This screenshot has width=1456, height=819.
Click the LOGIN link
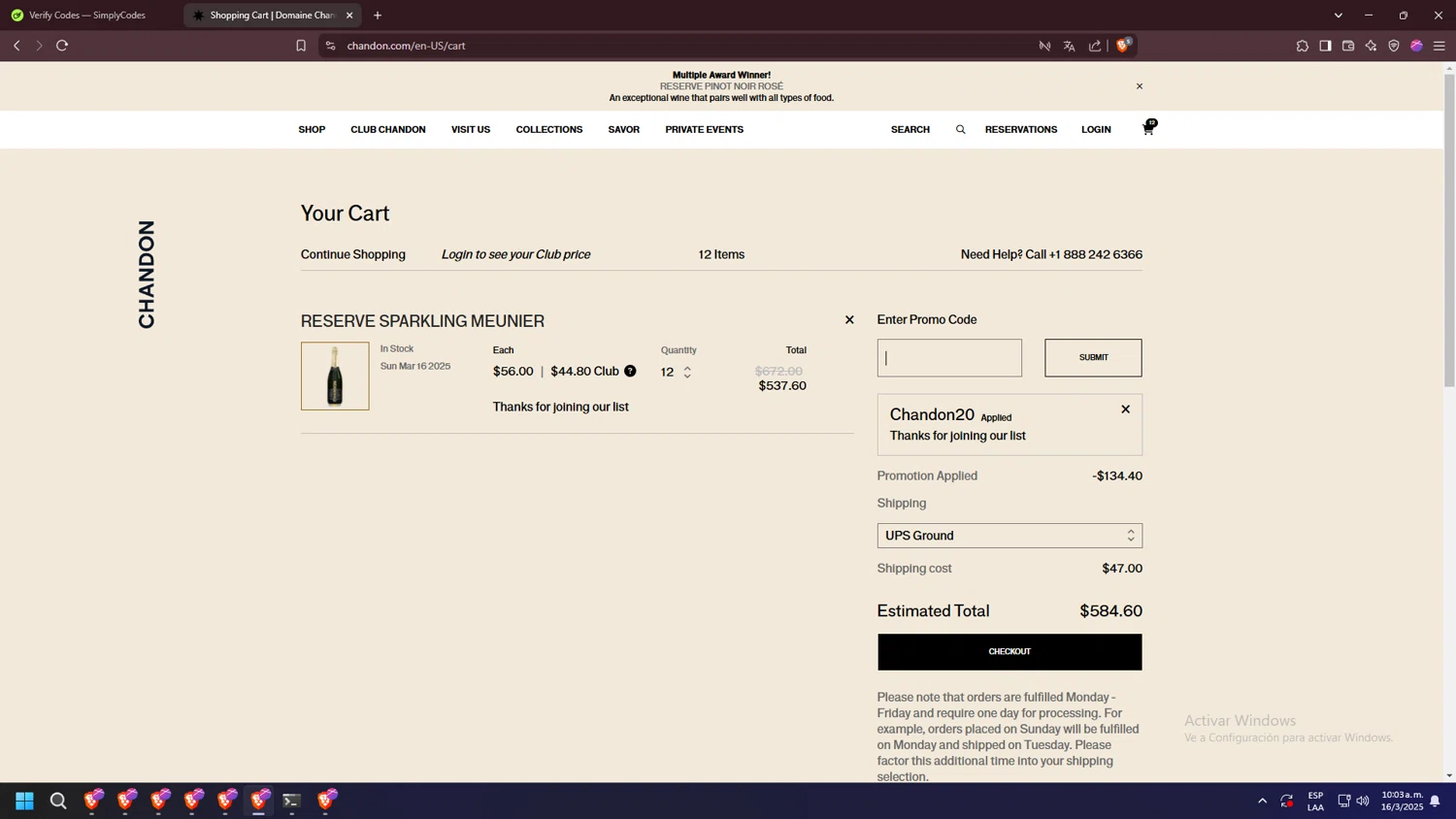click(x=1096, y=129)
